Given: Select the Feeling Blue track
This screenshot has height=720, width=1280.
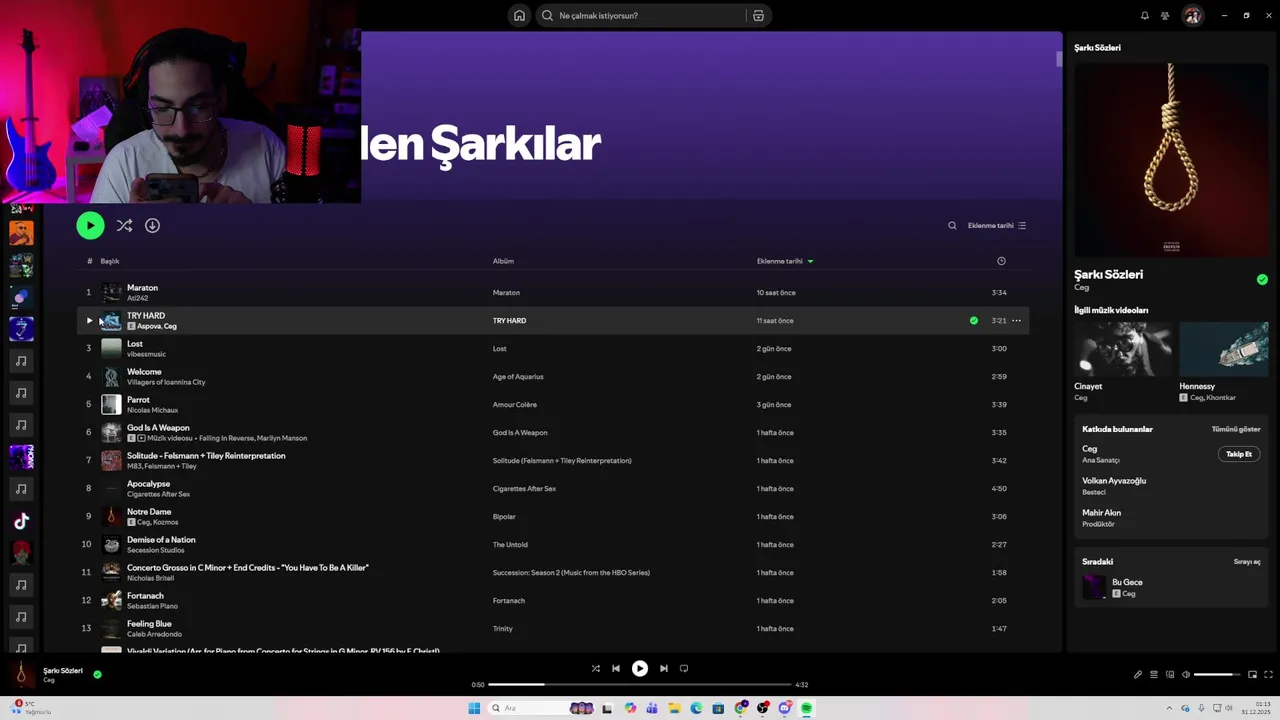Looking at the screenshot, I should tap(552, 628).
